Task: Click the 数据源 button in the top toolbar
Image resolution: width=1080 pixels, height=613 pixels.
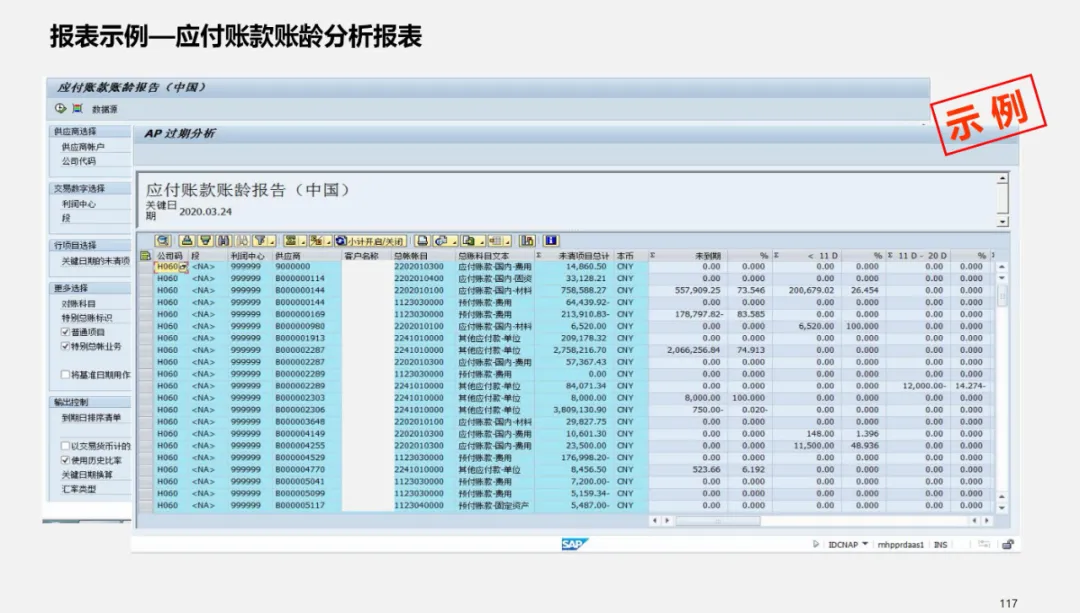Action: pos(104,109)
